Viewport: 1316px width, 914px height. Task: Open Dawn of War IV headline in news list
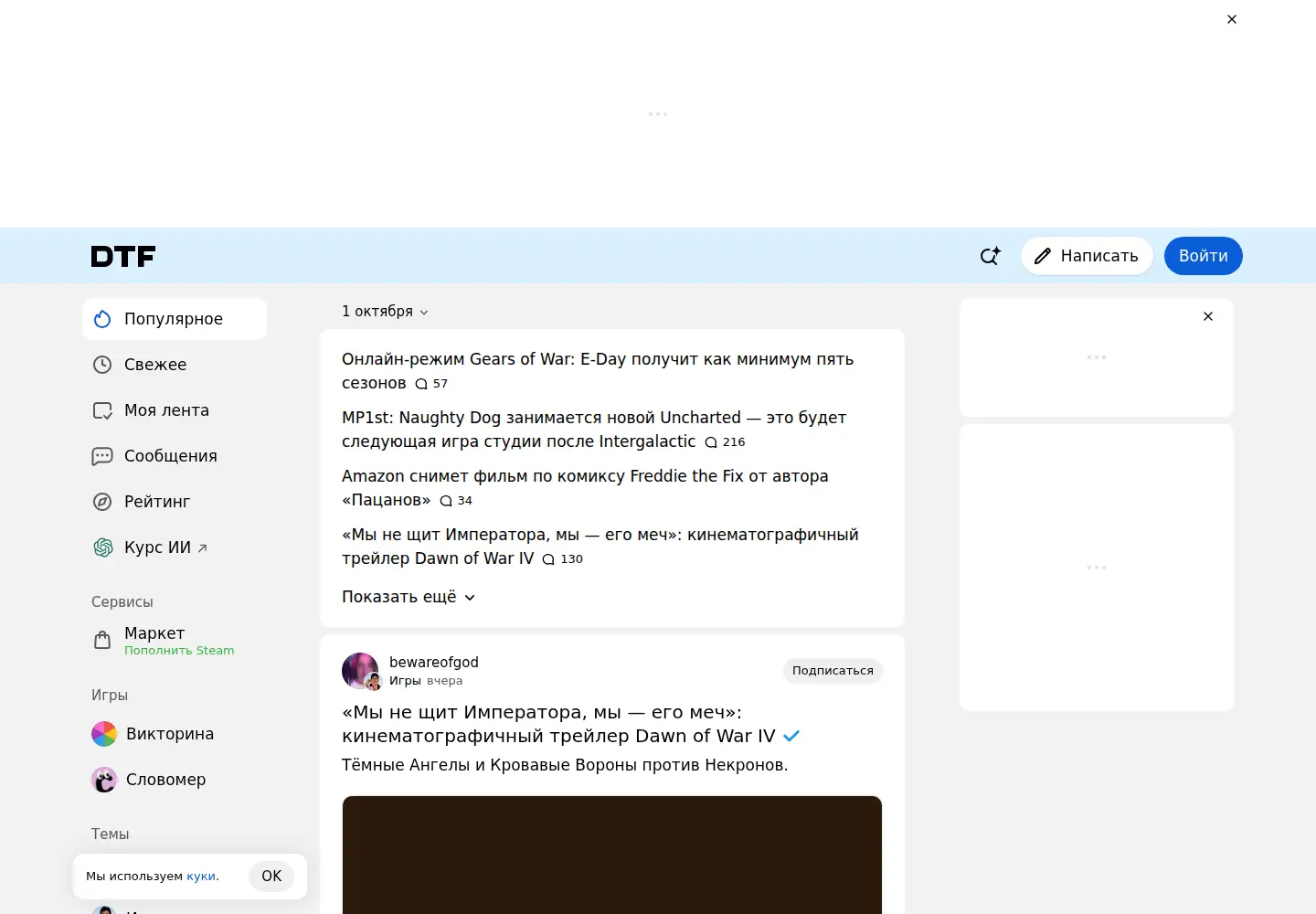click(x=600, y=547)
